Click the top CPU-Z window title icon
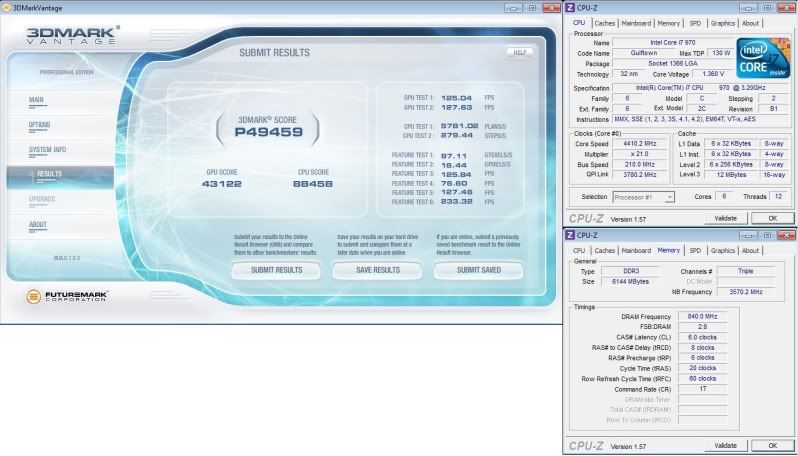The image size is (798, 456). tap(570, 8)
